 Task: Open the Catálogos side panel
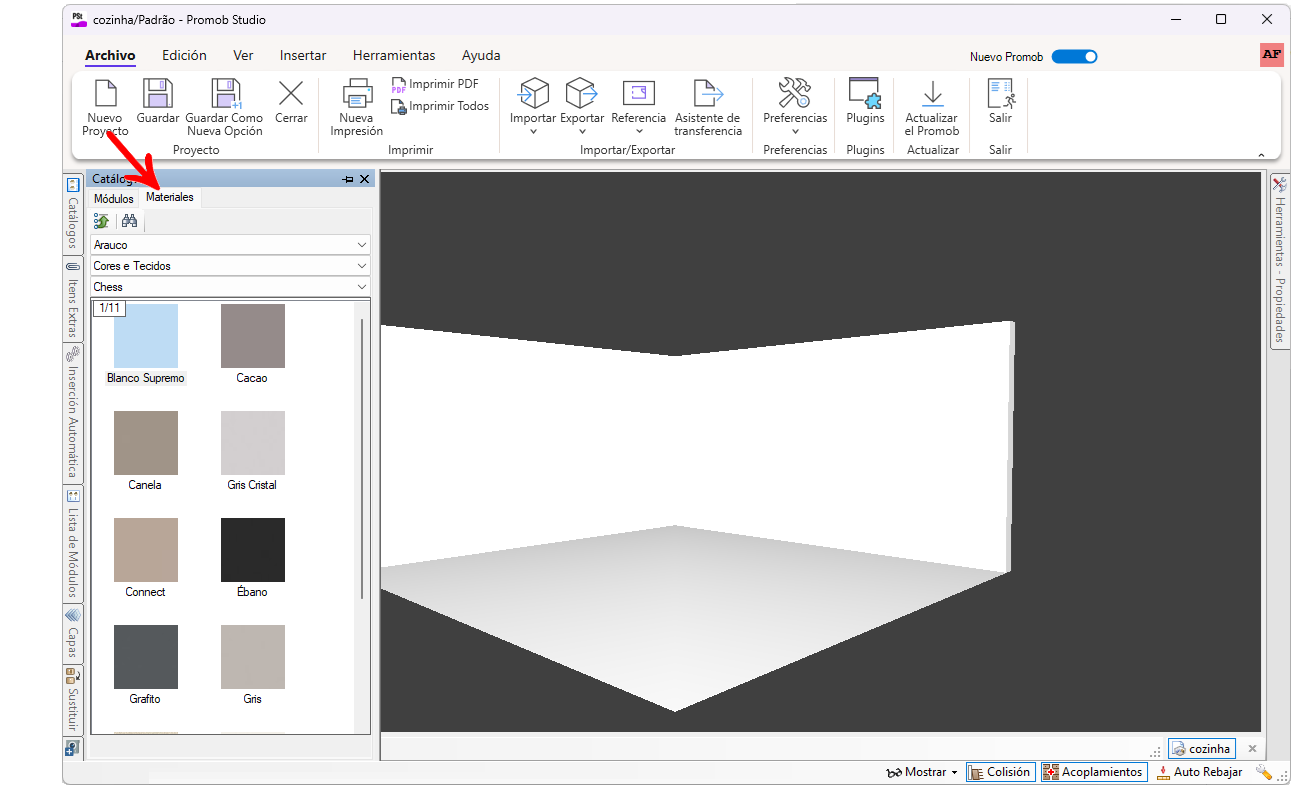click(x=72, y=213)
